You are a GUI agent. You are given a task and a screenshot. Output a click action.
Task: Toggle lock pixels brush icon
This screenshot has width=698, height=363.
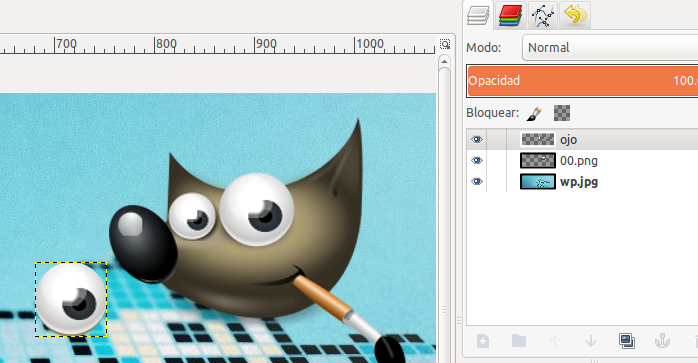point(534,113)
